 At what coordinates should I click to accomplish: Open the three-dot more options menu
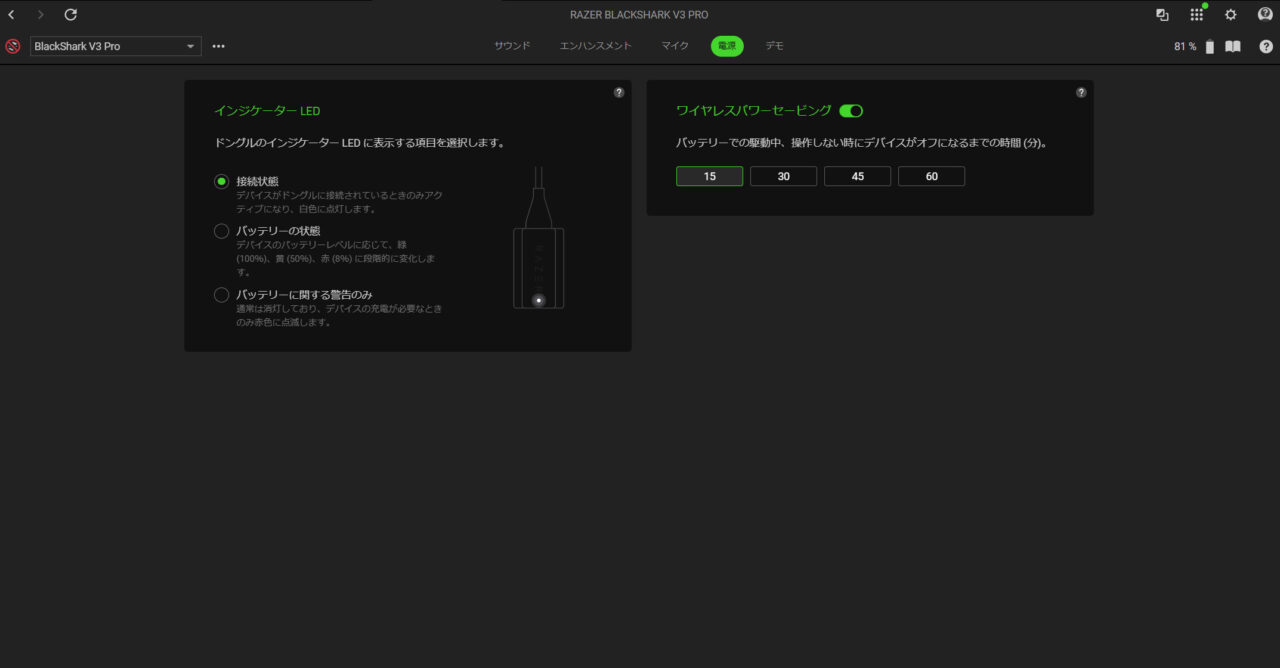218,46
